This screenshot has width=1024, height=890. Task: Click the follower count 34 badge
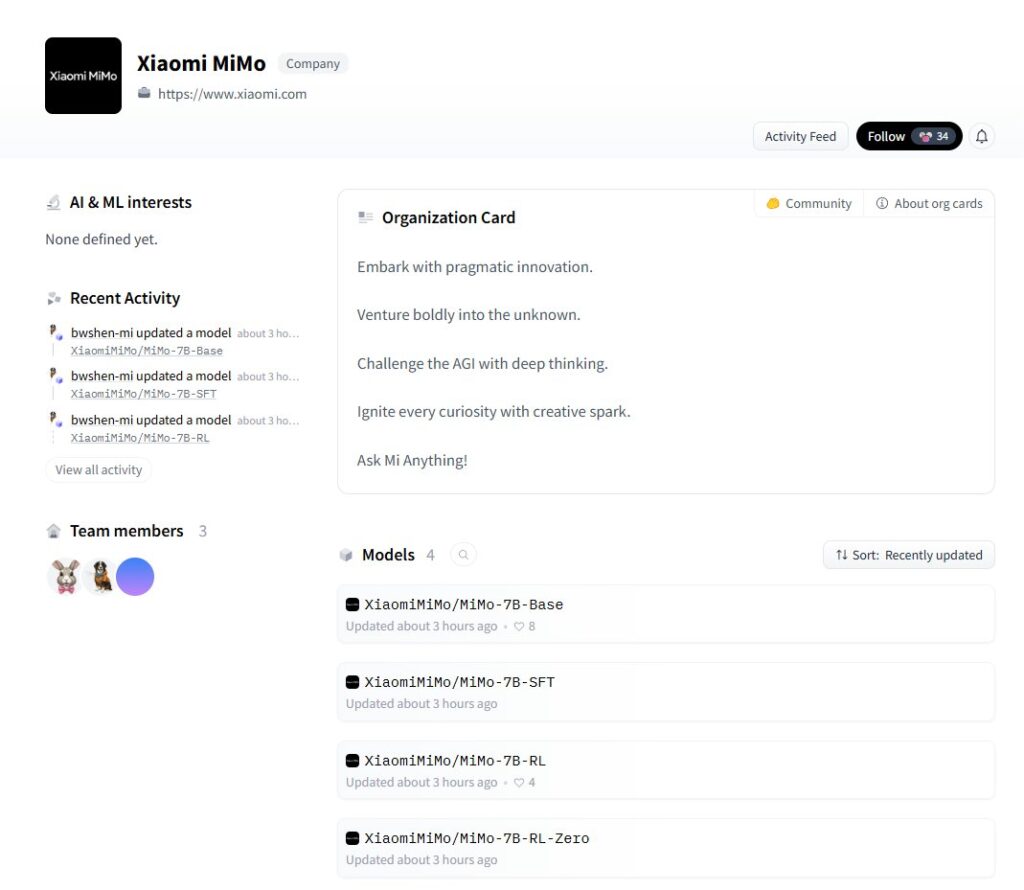tap(934, 136)
